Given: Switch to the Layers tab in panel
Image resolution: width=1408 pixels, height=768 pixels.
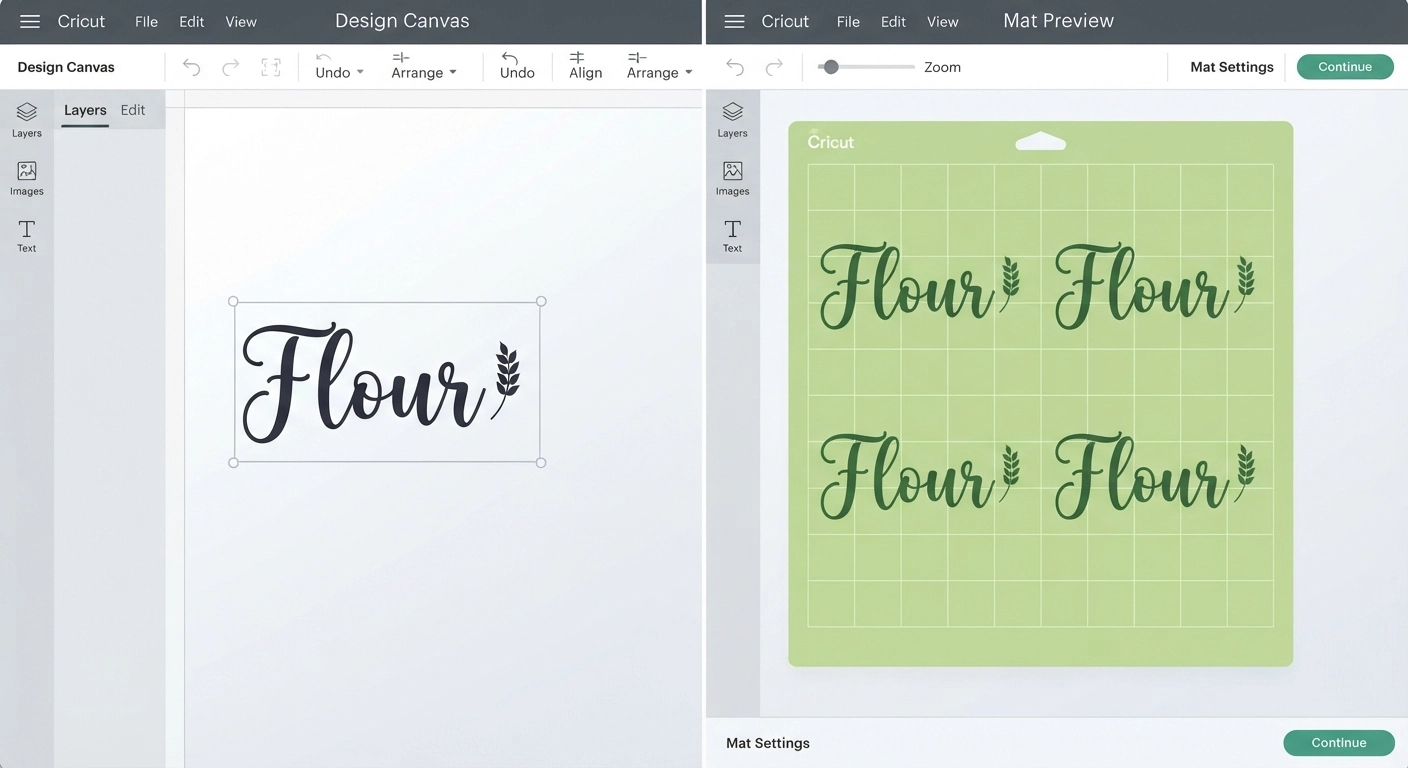Looking at the screenshot, I should click(85, 110).
